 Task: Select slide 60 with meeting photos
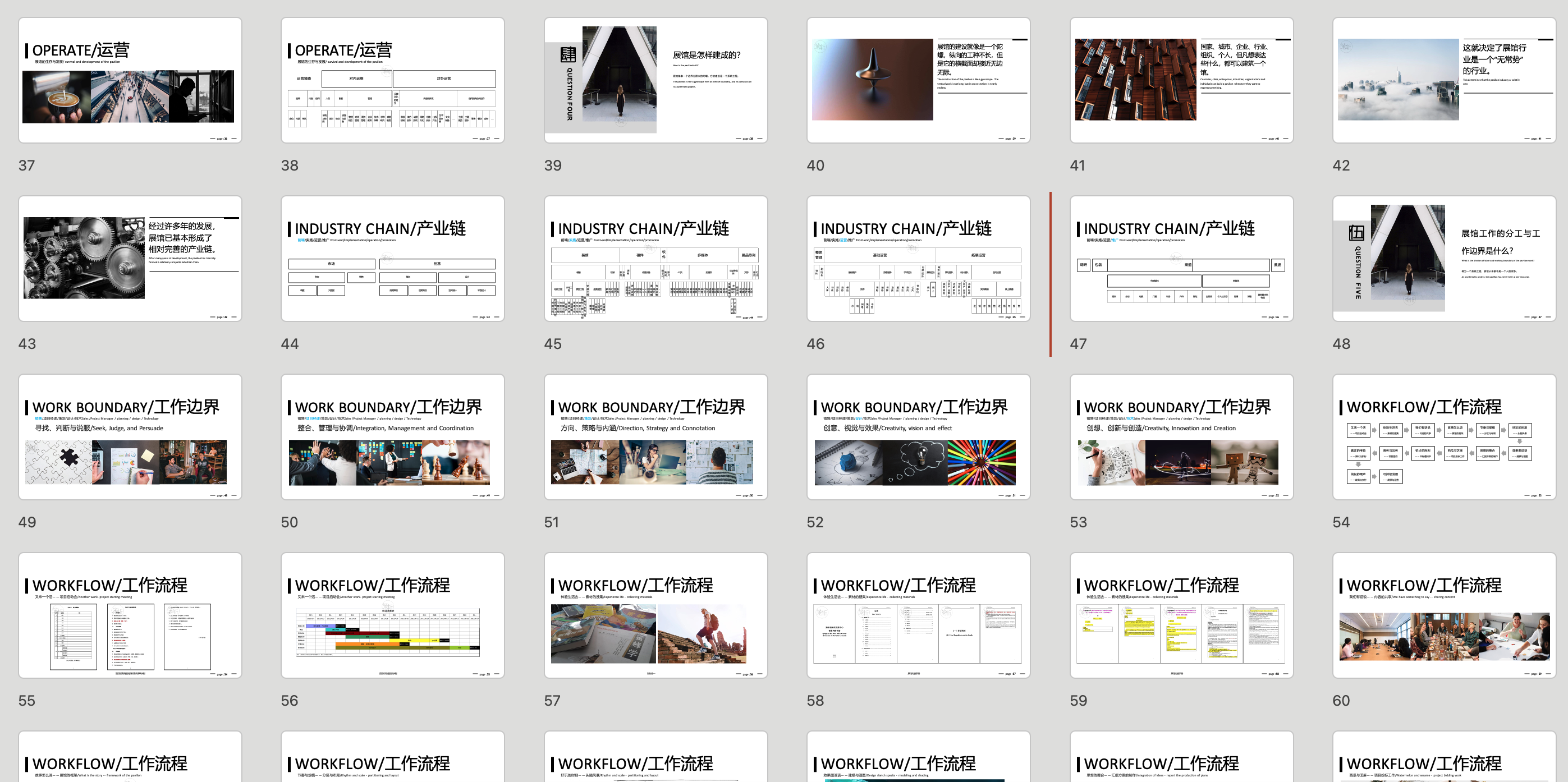point(1444,615)
